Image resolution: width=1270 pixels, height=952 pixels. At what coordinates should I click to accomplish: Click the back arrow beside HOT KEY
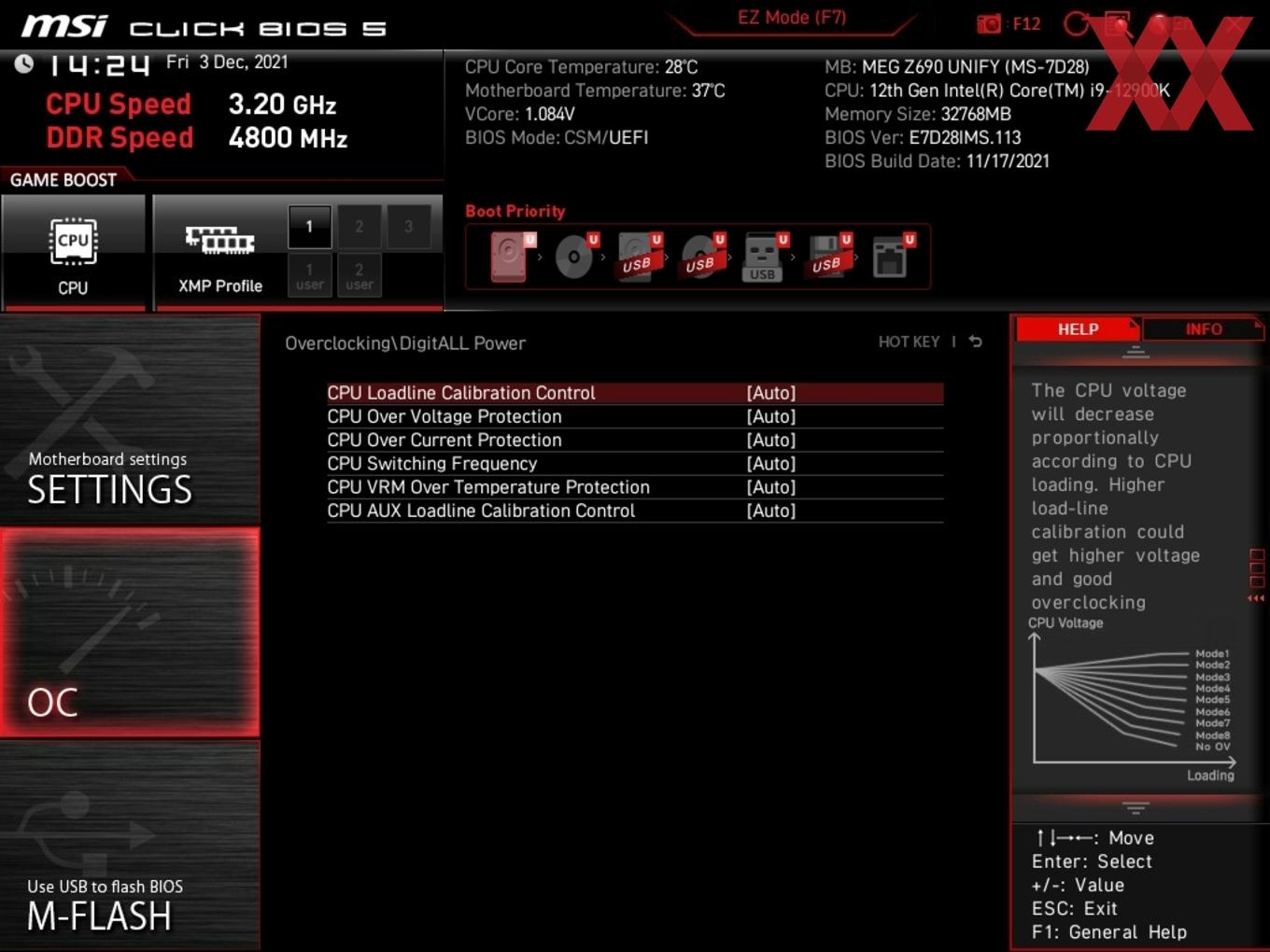(x=975, y=342)
